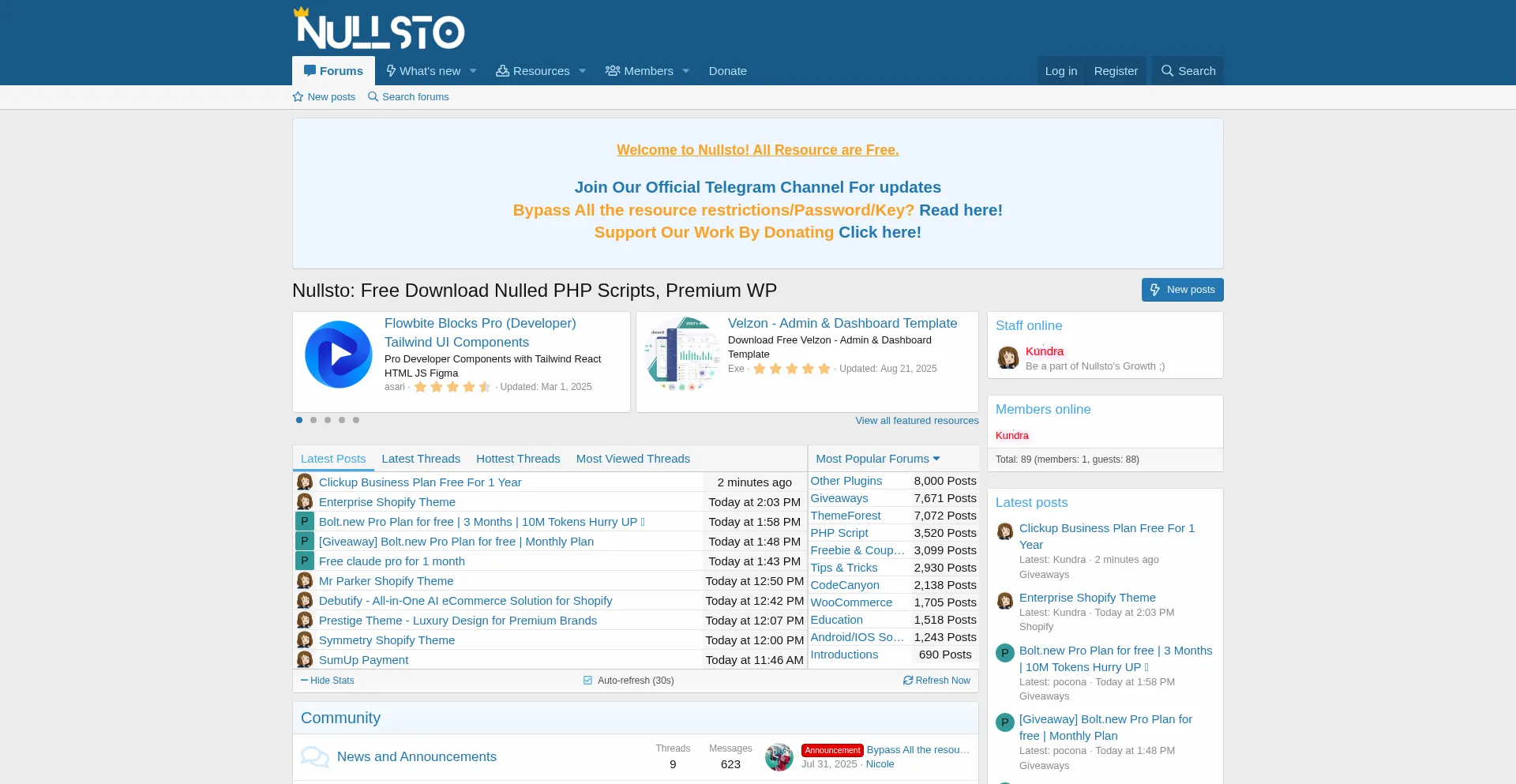The width and height of the screenshot is (1516, 784).
Task: Open the red Announcement tagged thread
Action: tap(918, 750)
